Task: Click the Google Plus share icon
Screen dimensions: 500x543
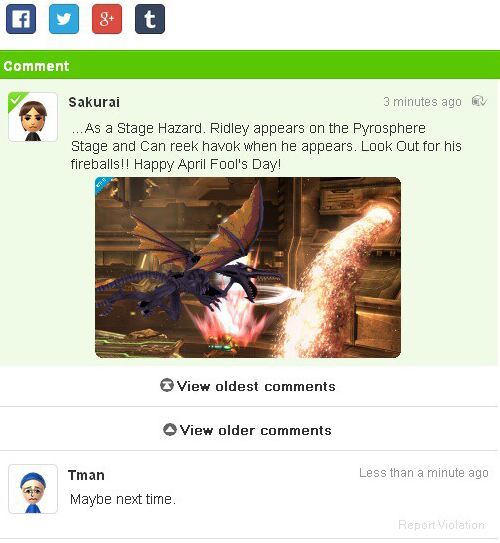Action: (x=107, y=19)
